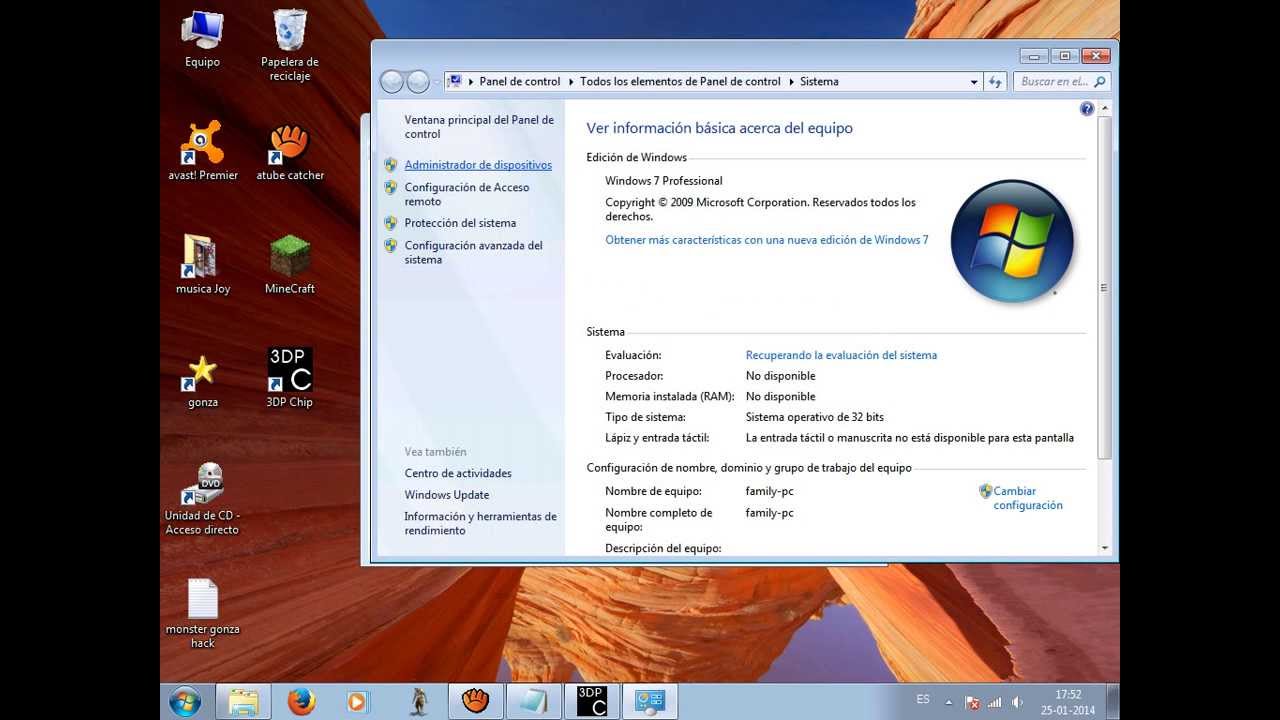
Task: Switch to aTube Catcher taskbar button
Action: (x=475, y=702)
